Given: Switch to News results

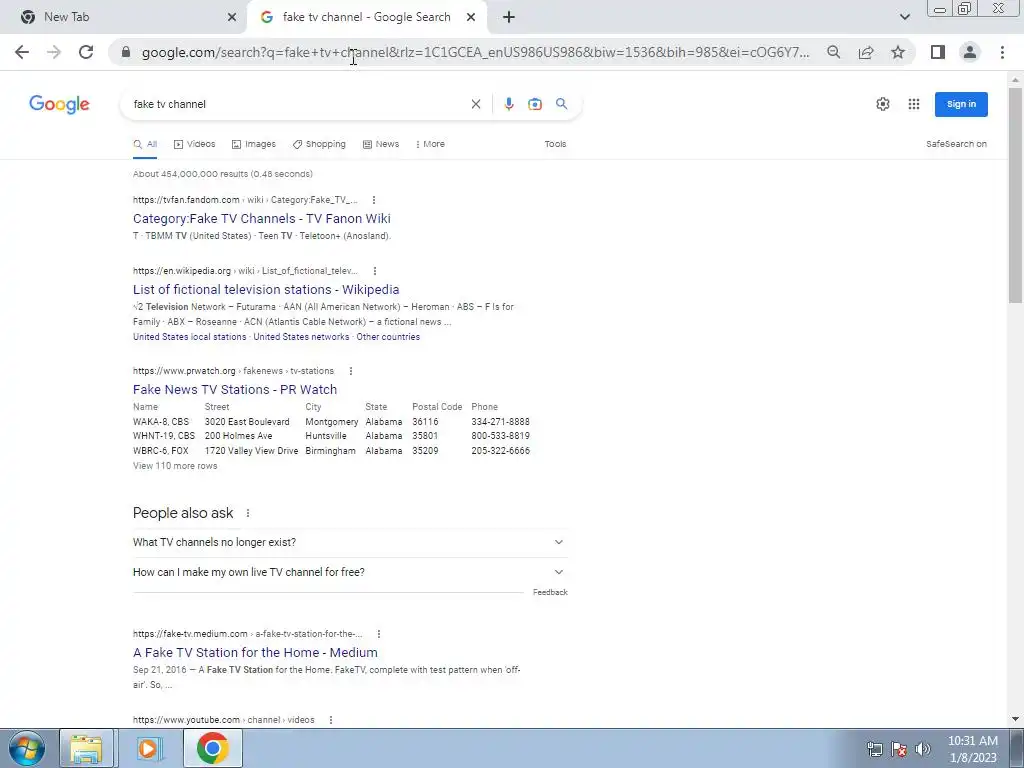Looking at the screenshot, I should coord(381,144).
